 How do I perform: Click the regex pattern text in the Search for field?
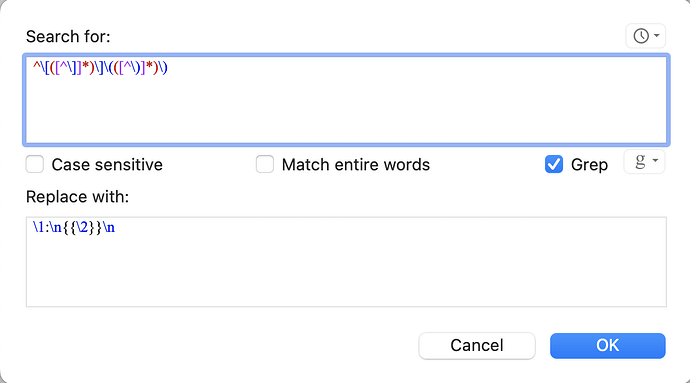(100, 67)
